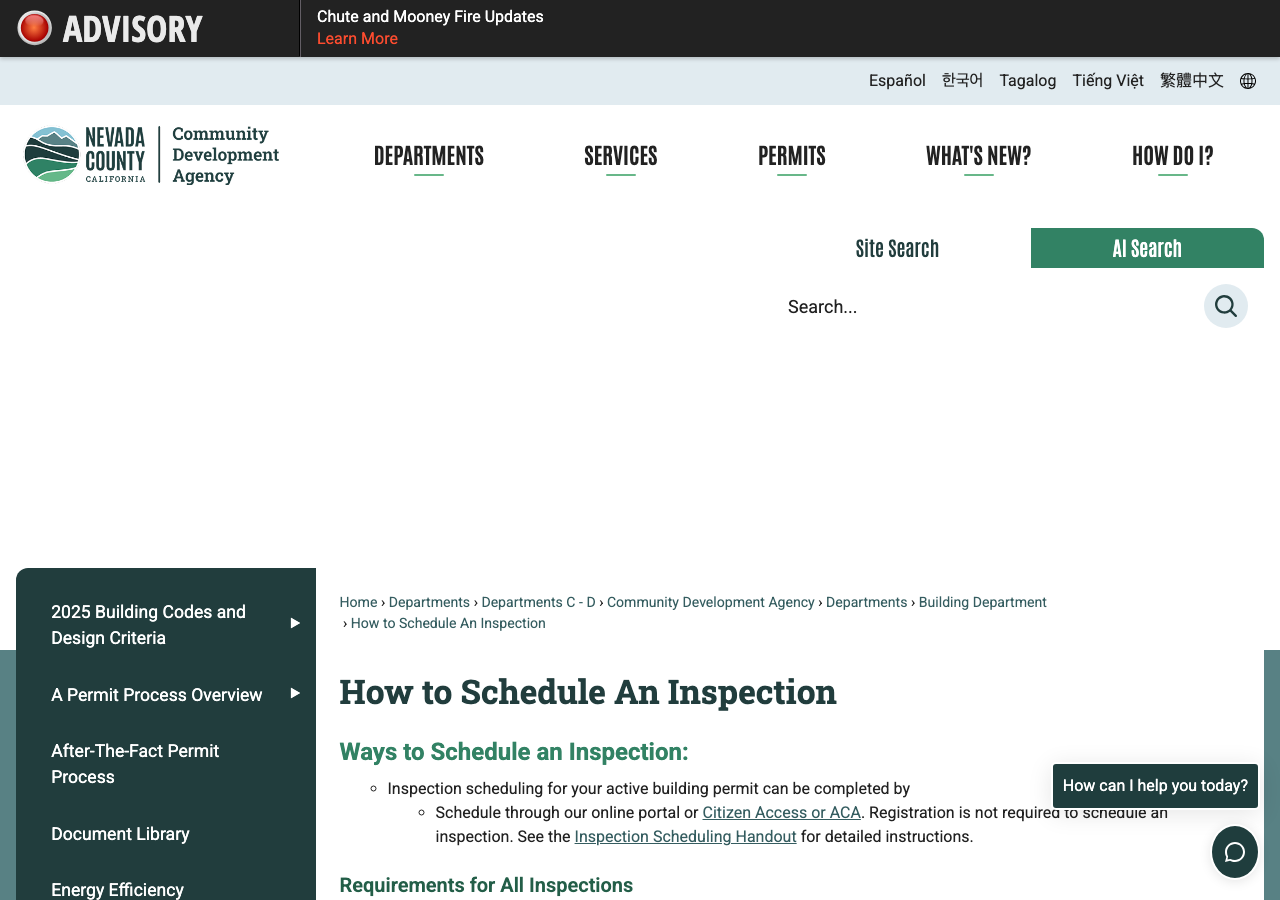This screenshot has height=900, width=1280.
Task: Follow the Learn More advisory link
Action: [x=357, y=39]
